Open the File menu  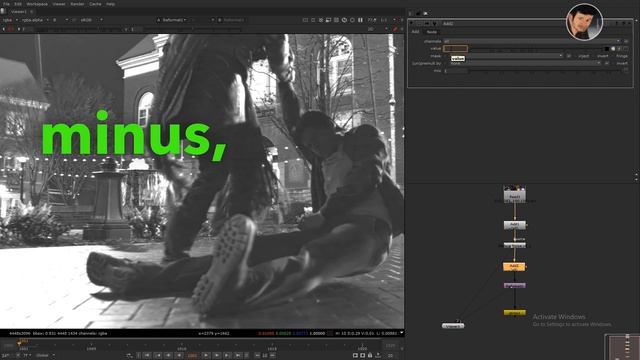(6, 4)
